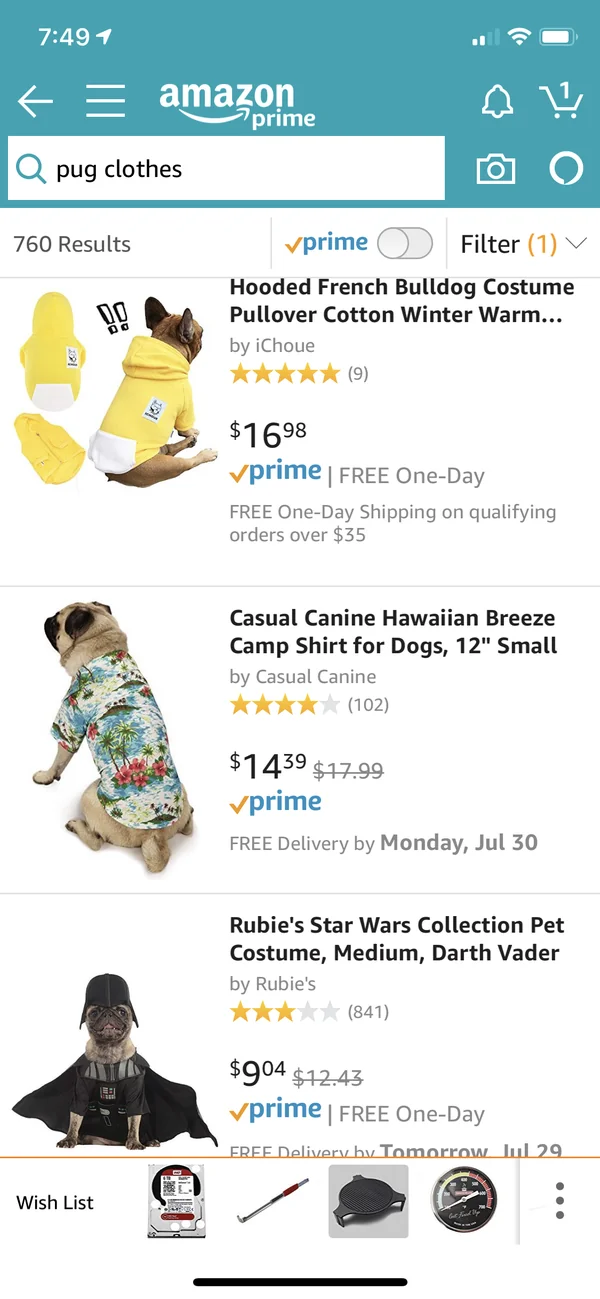600x1299 pixels.
Task: Tap the back arrow icon
Action: (35, 100)
